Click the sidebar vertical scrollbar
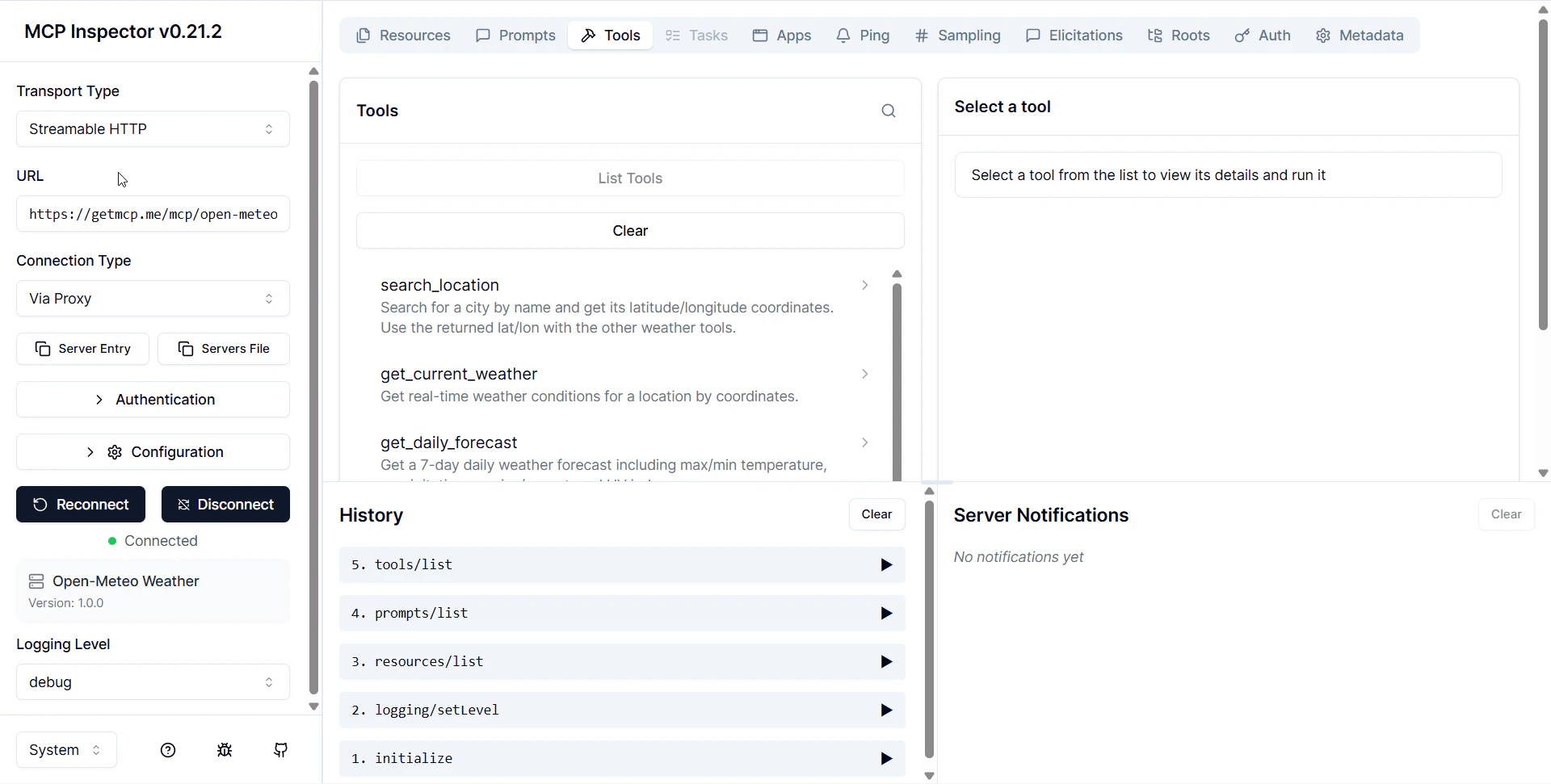The height and width of the screenshot is (784, 1551). pos(313,388)
